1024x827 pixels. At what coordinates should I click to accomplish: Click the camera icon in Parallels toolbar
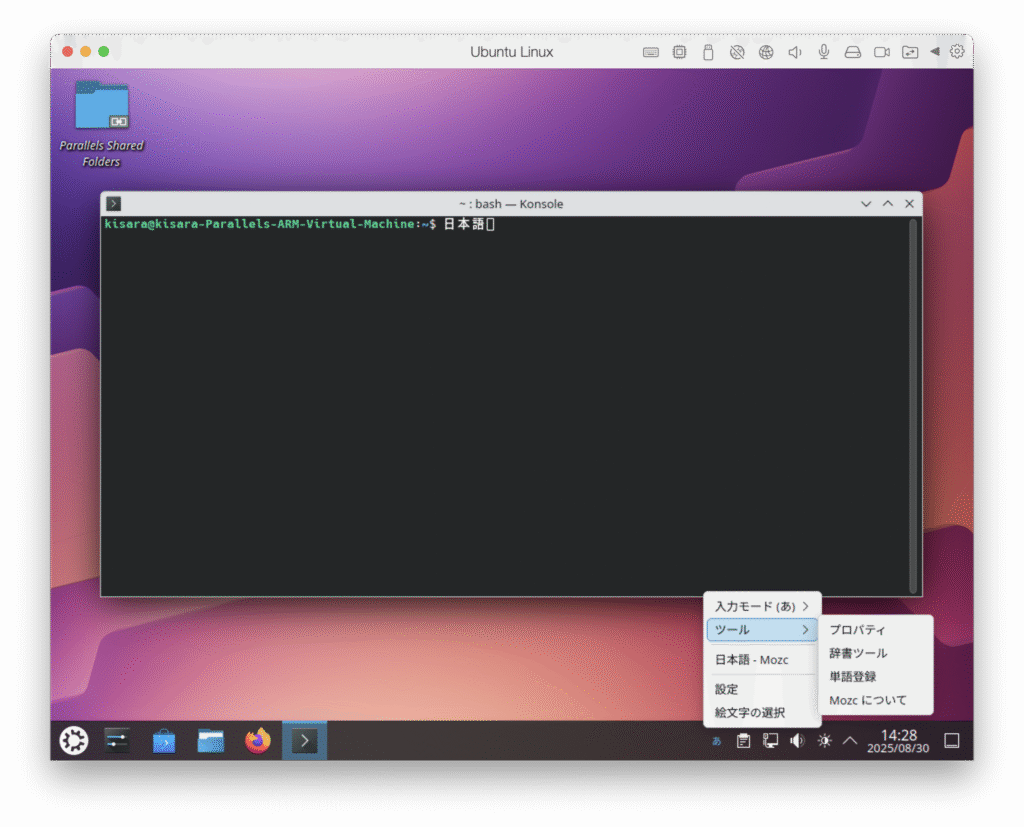(882, 52)
